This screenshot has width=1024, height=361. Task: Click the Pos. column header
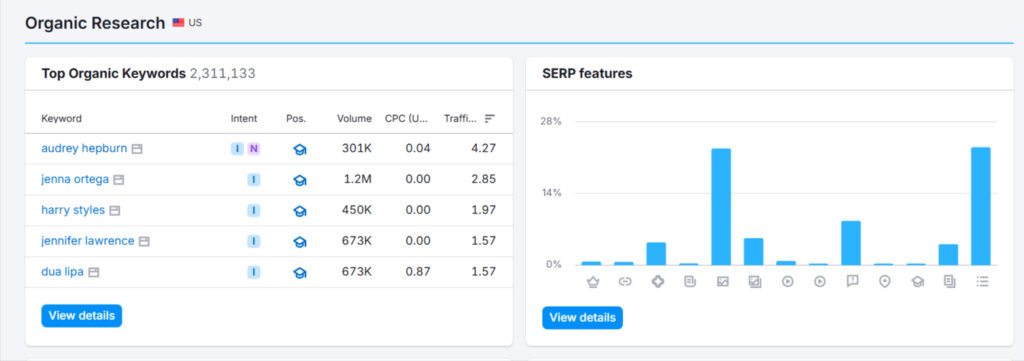296,119
